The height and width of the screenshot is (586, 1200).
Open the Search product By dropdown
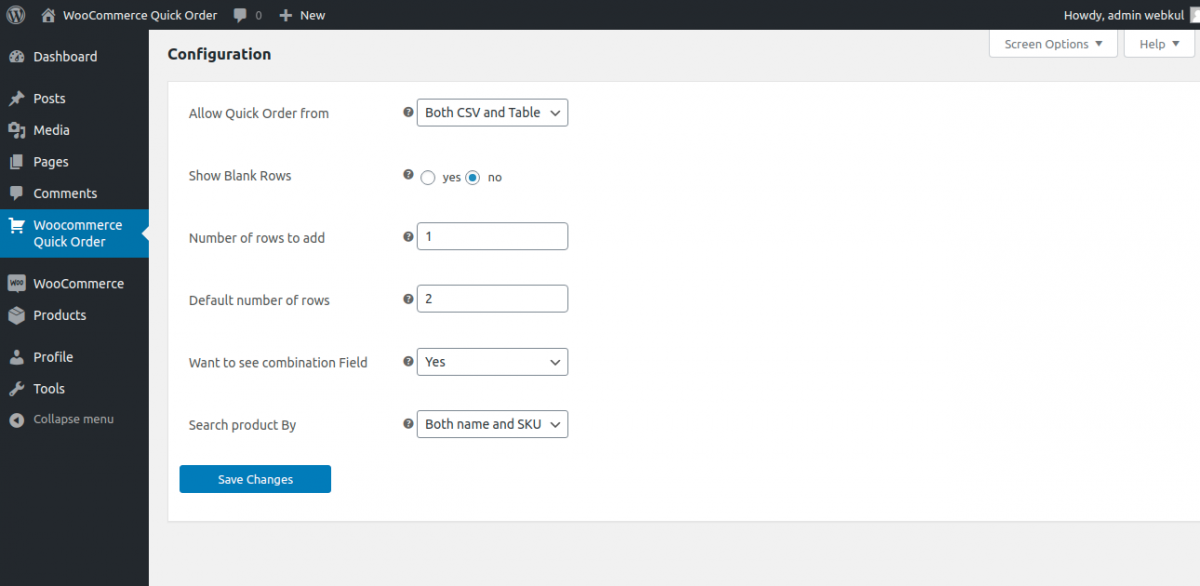pos(492,424)
